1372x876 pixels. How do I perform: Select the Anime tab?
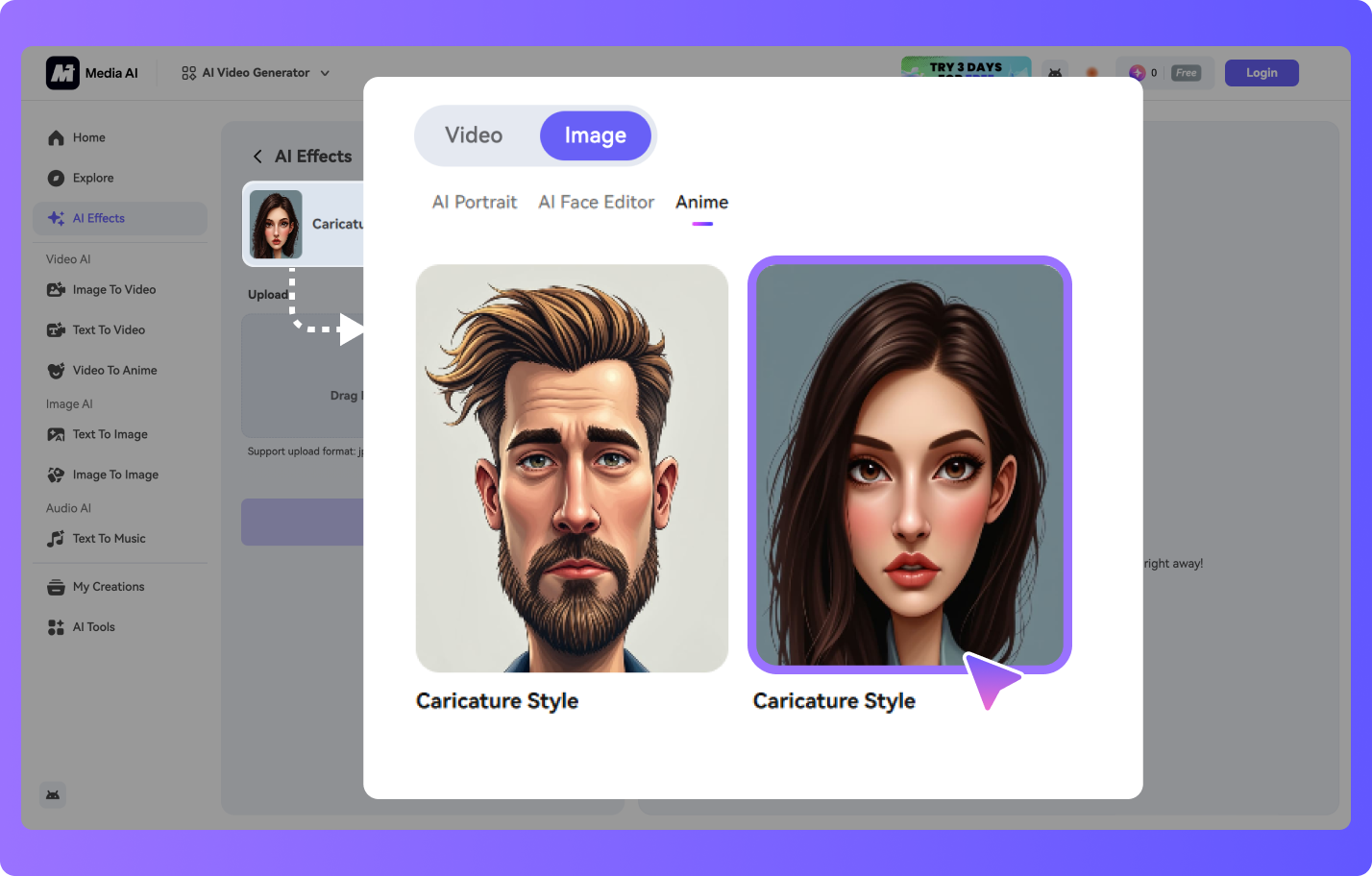point(701,202)
